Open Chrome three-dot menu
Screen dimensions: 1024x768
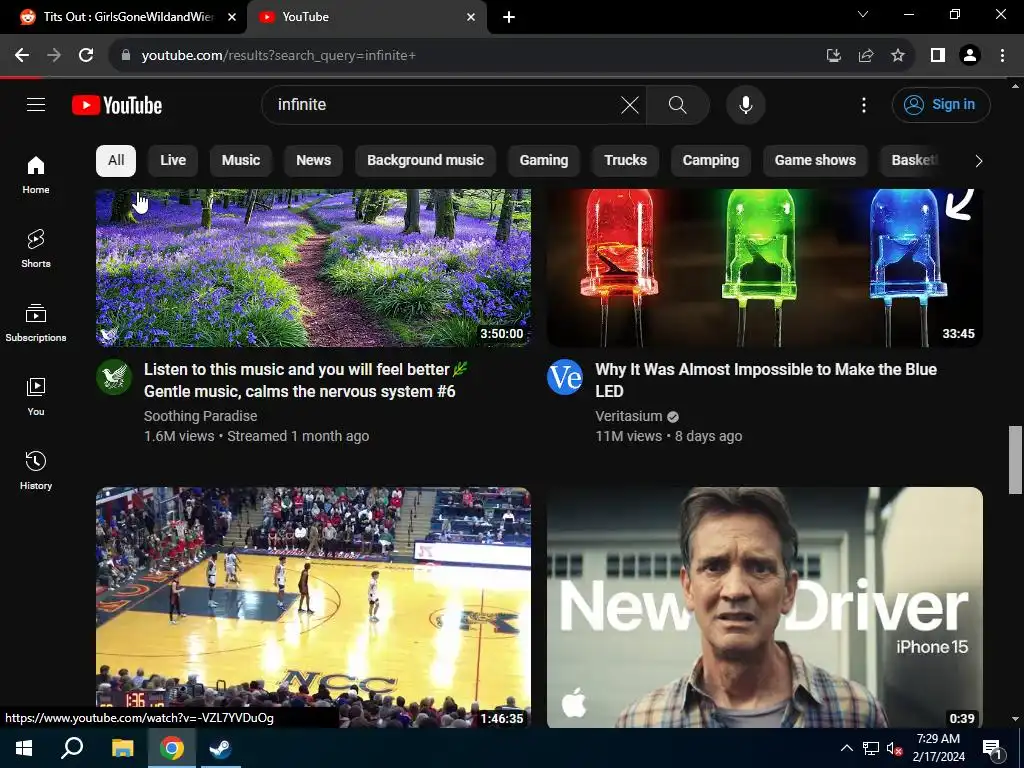(x=1002, y=56)
